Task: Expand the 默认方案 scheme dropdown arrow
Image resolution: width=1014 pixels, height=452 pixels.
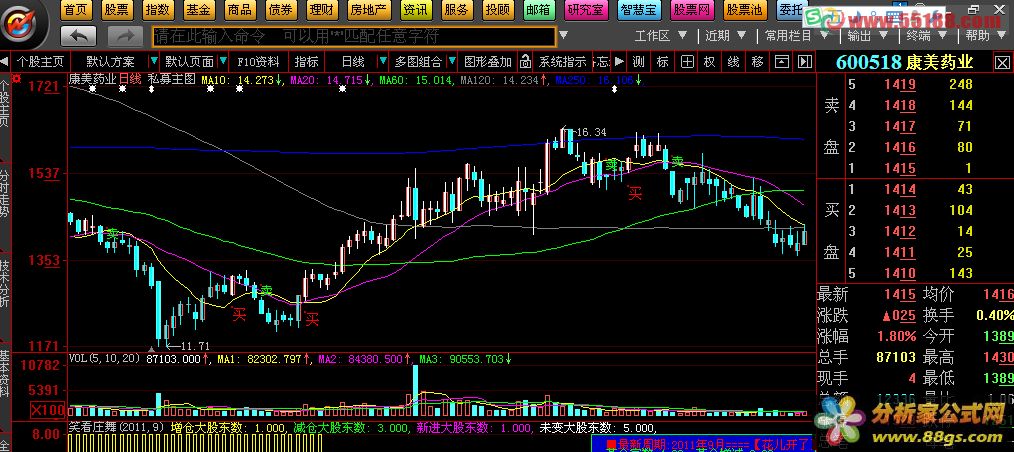Action: [x=153, y=61]
